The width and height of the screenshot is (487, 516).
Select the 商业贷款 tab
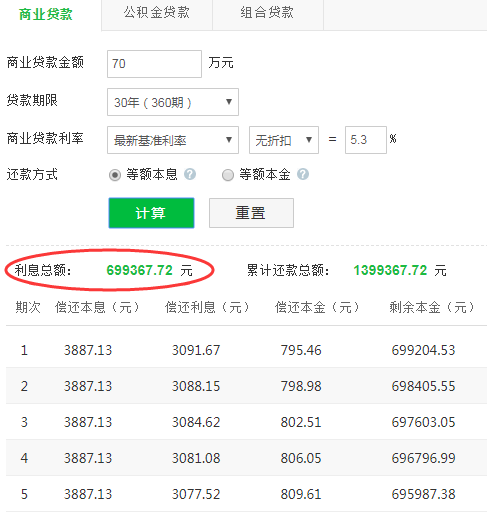(x=46, y=15)
